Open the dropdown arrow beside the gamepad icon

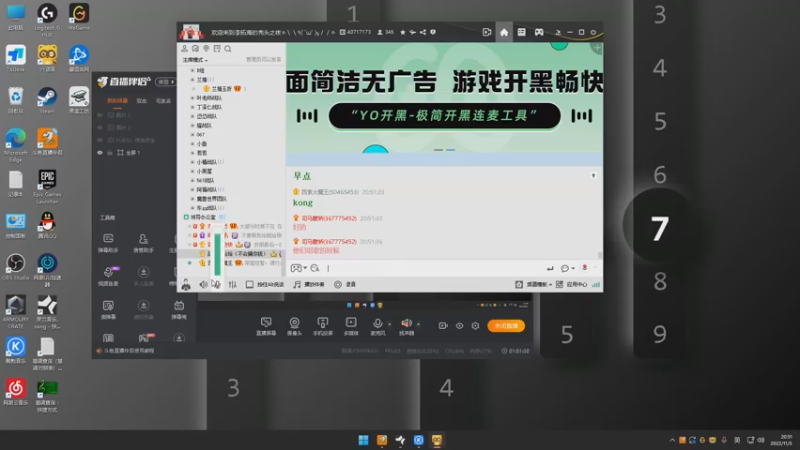pos(305,268)
